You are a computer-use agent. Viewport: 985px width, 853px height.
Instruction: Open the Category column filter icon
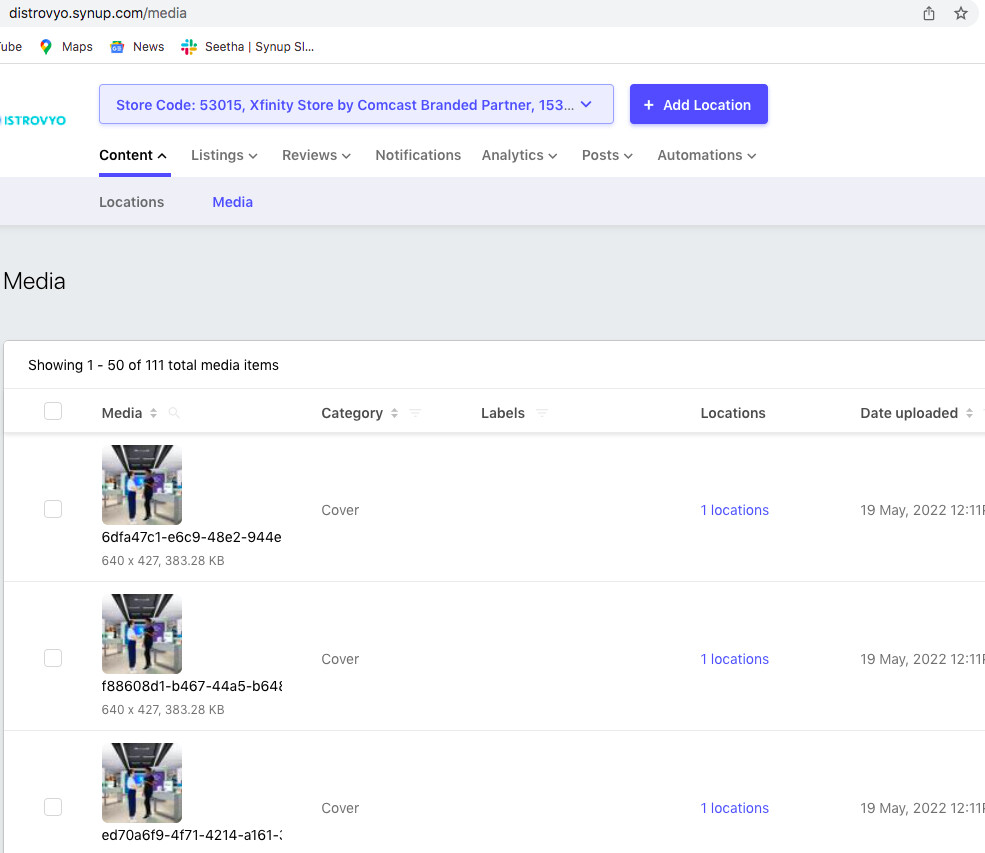coord(416,413)
